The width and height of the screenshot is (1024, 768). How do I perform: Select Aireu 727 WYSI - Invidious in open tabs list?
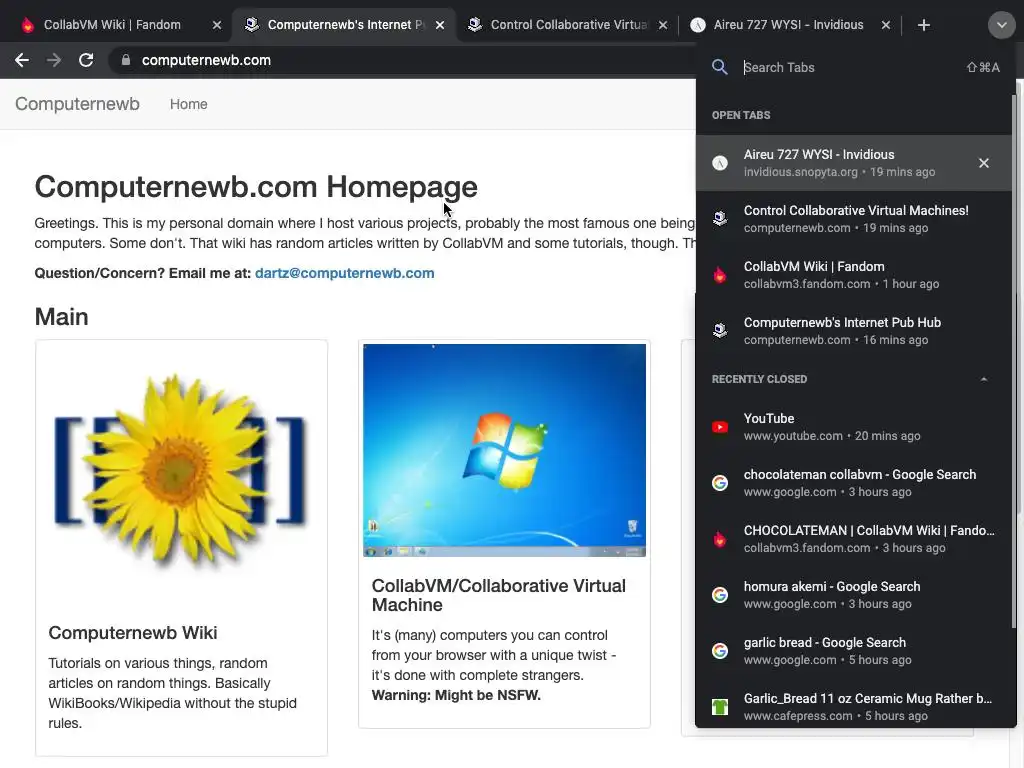pos(854,163)
